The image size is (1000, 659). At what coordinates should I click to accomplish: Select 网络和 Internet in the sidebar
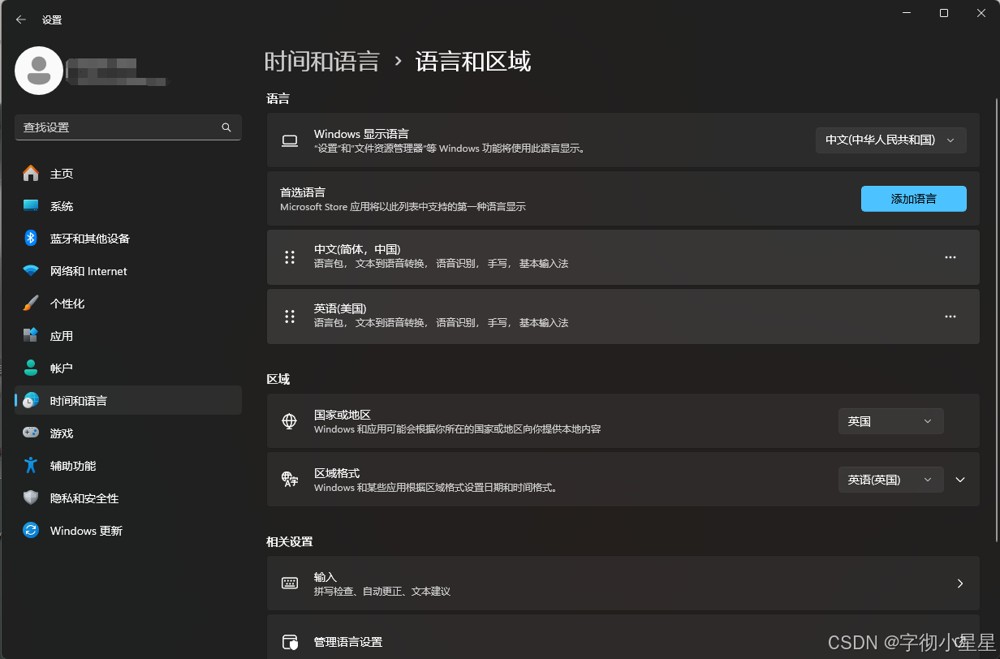click(128, 270)
